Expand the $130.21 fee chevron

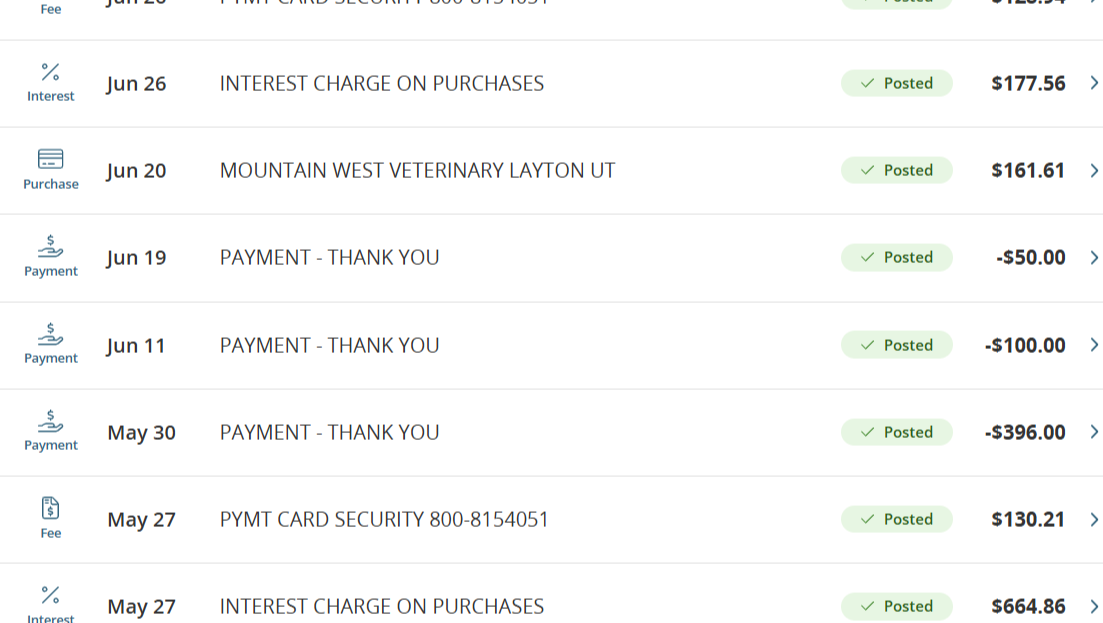point(1094,519)
